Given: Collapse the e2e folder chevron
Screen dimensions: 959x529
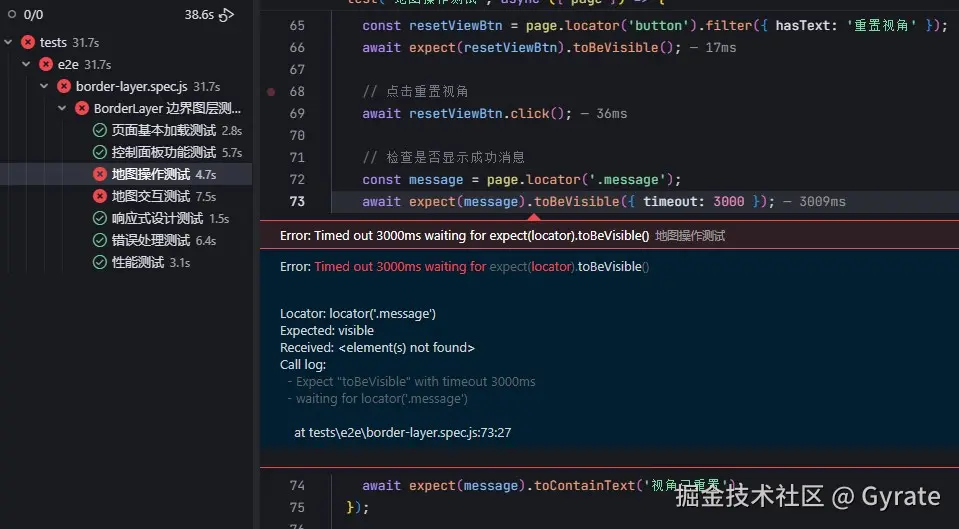Looking at the screenshot, I should coord(27,65).
